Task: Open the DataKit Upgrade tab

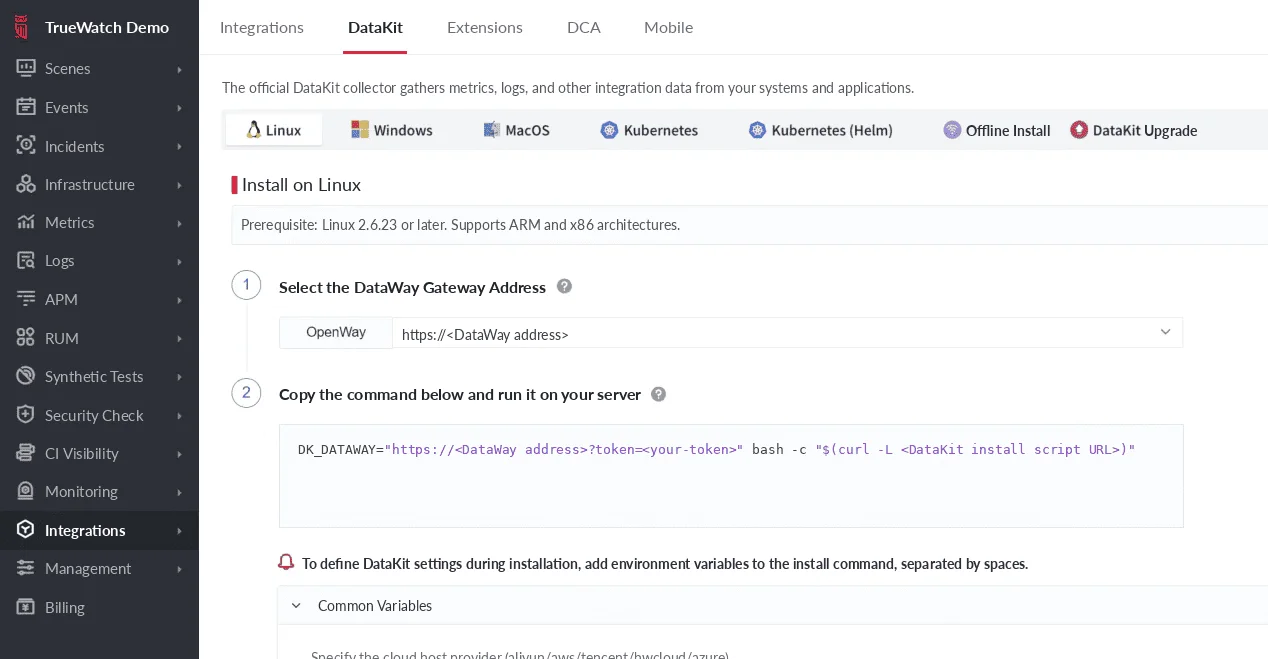Action: coord(1133,130)
